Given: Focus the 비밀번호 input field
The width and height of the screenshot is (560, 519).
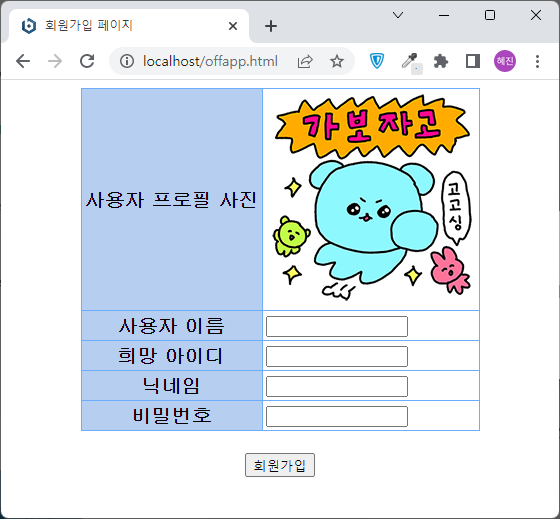Looking at the screenshot, I should pos(337,416).
